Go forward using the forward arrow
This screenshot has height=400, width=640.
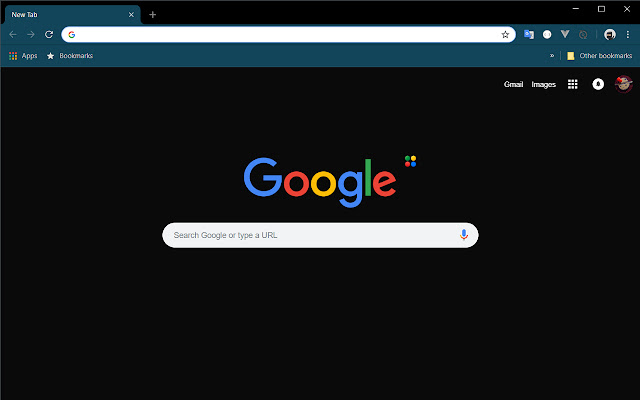point(31,35)
